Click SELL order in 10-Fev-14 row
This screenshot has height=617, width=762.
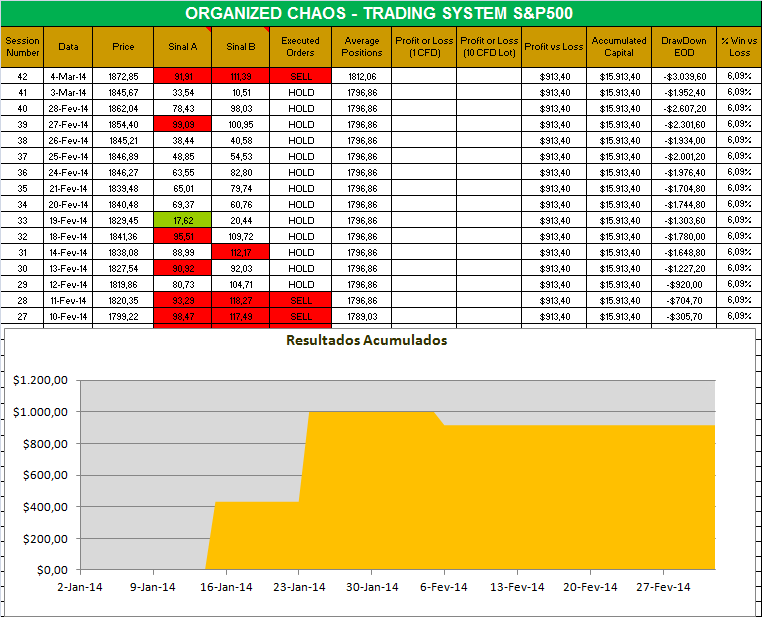tap(300, 317)
